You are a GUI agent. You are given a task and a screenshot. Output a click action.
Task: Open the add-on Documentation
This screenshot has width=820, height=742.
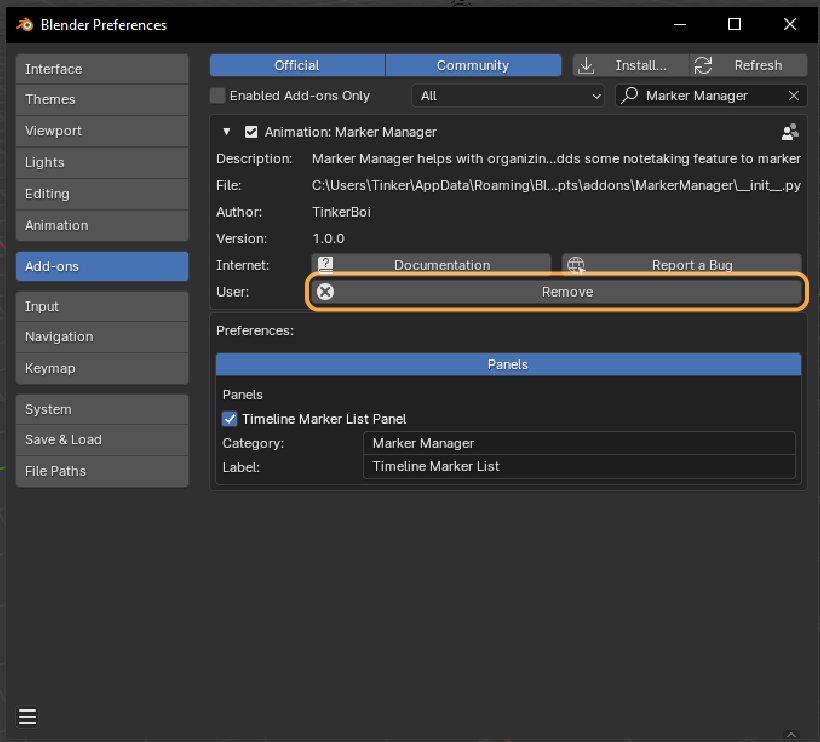tap(431, 265)
